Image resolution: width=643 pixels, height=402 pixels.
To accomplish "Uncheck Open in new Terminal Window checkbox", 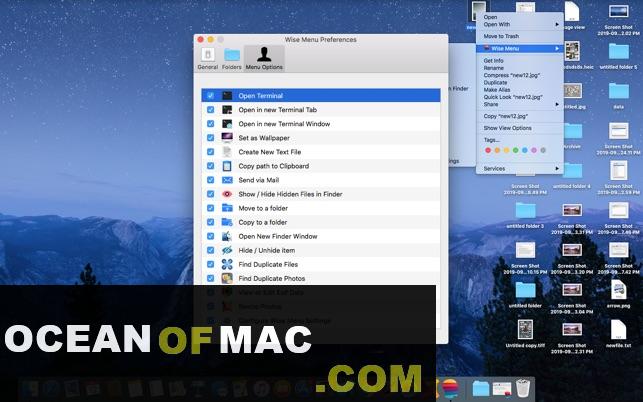I will click(210, 123).
